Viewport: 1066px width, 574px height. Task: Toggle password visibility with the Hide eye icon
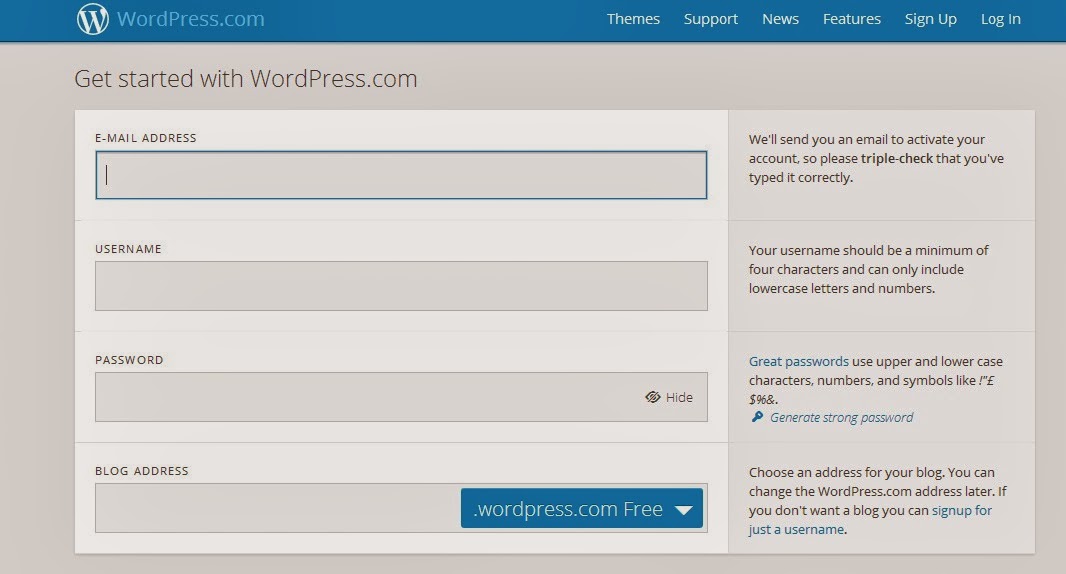tap(653, 397)
